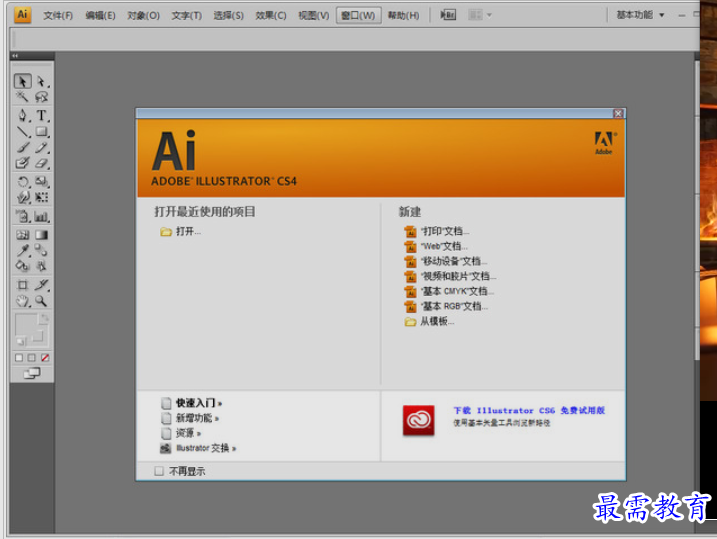Enable the 不再显示 checkbox
717x539 pixels.
pyautogui.click(x=159, y=471)
